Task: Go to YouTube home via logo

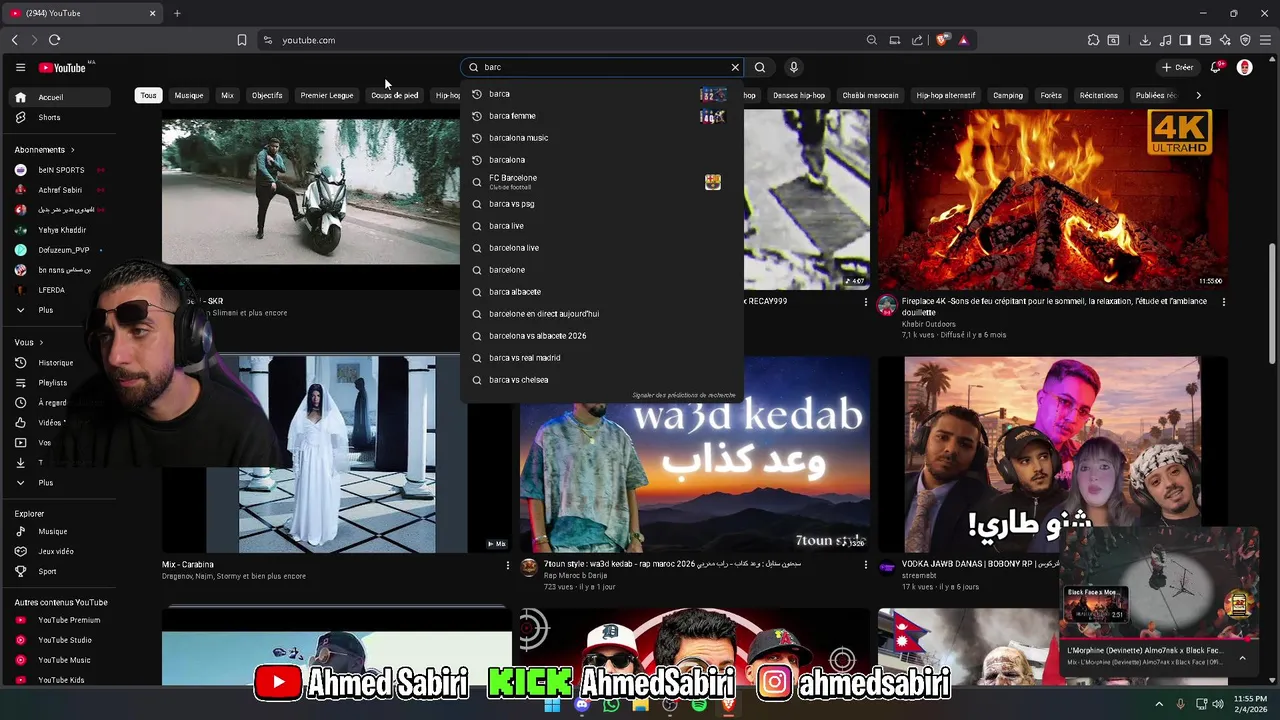Action: [62, 67]
